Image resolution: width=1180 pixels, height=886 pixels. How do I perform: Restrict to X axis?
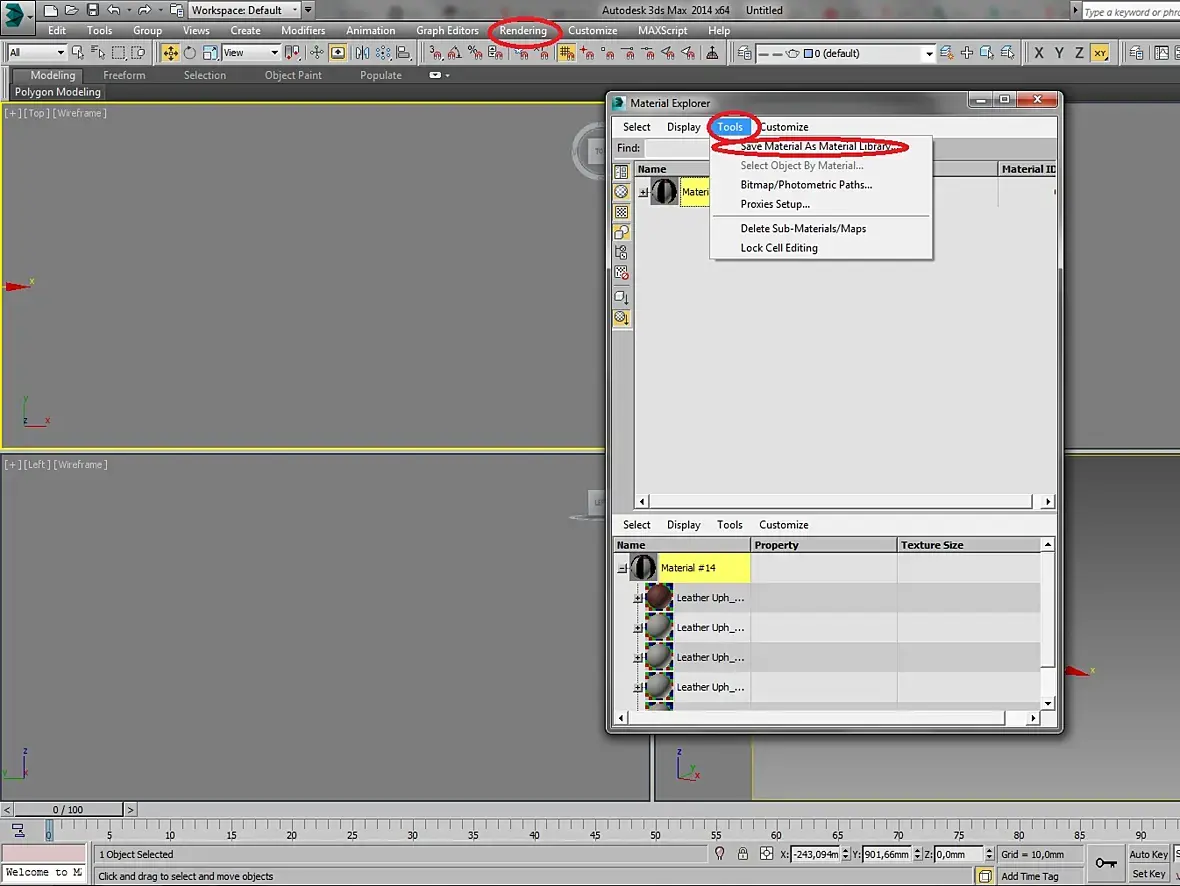[1039, 53]
